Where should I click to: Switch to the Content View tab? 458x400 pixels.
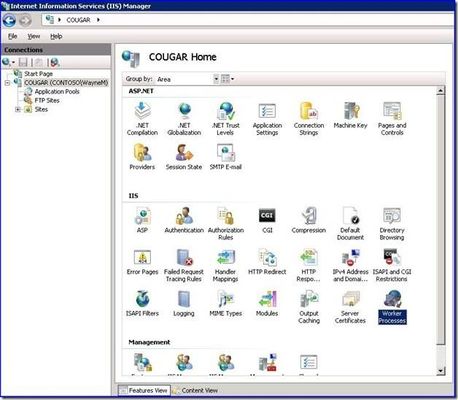click(196, 390)
